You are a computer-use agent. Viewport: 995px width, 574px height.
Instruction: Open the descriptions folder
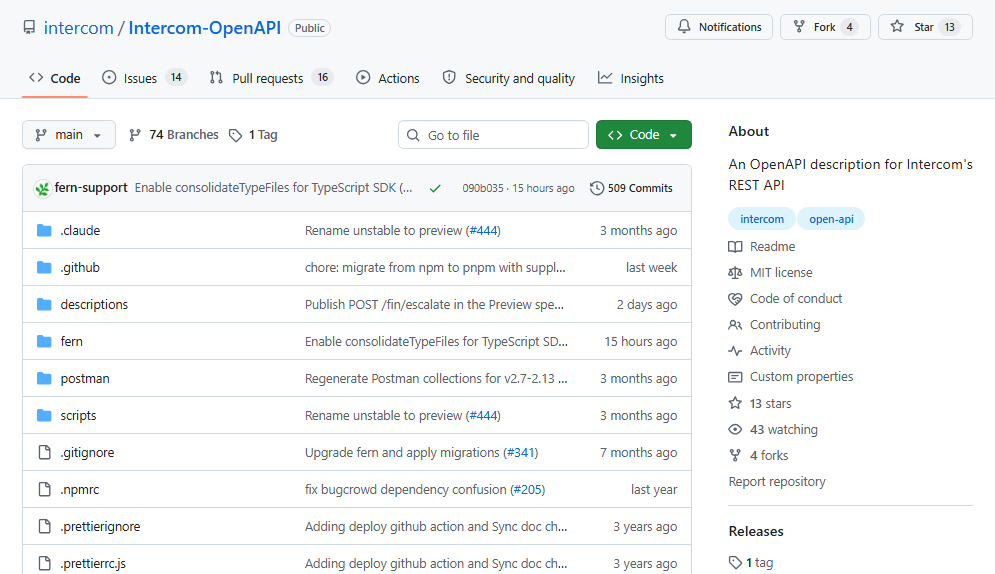point(94,304)
